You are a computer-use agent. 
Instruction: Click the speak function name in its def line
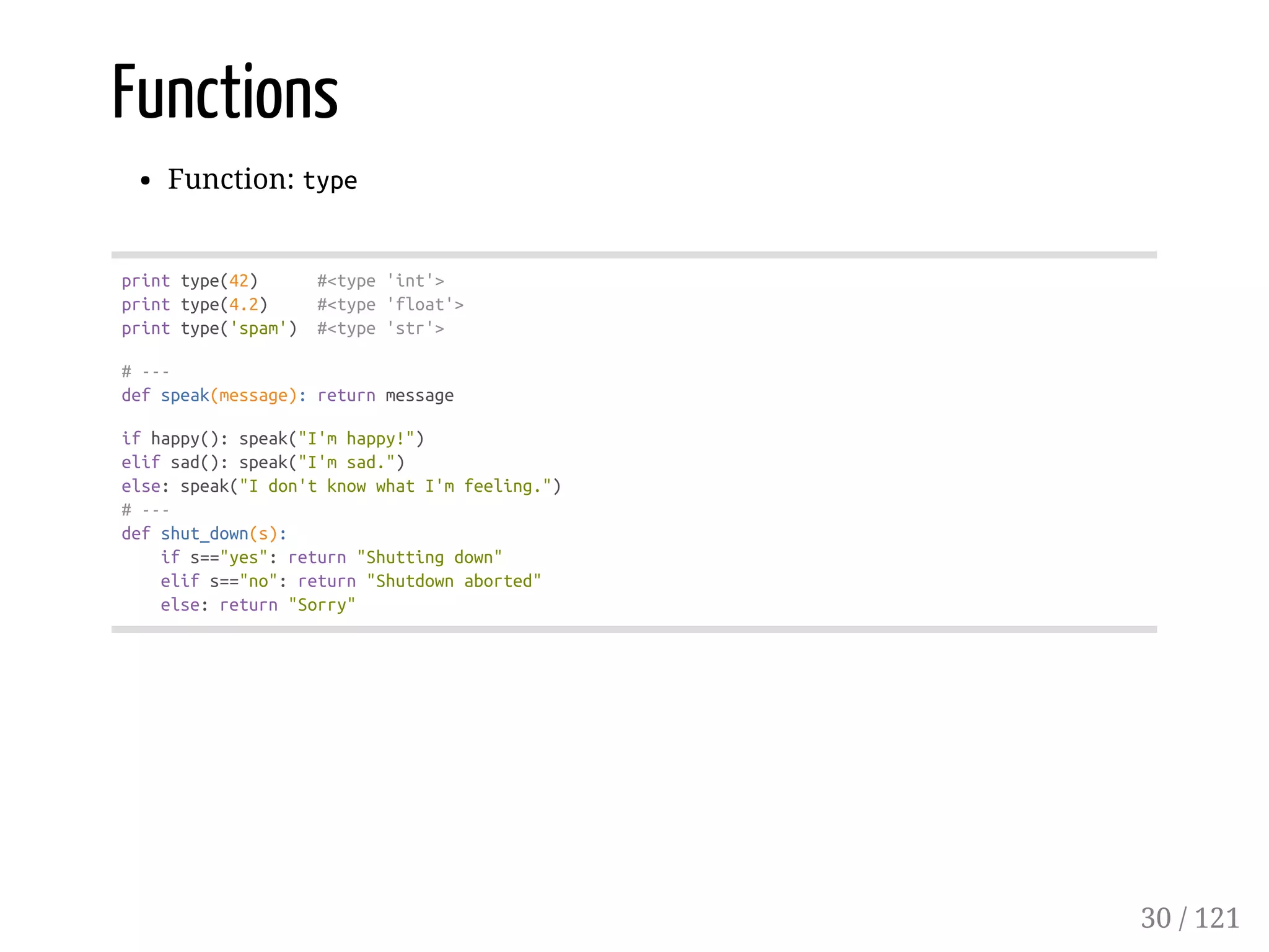point(185,395)
